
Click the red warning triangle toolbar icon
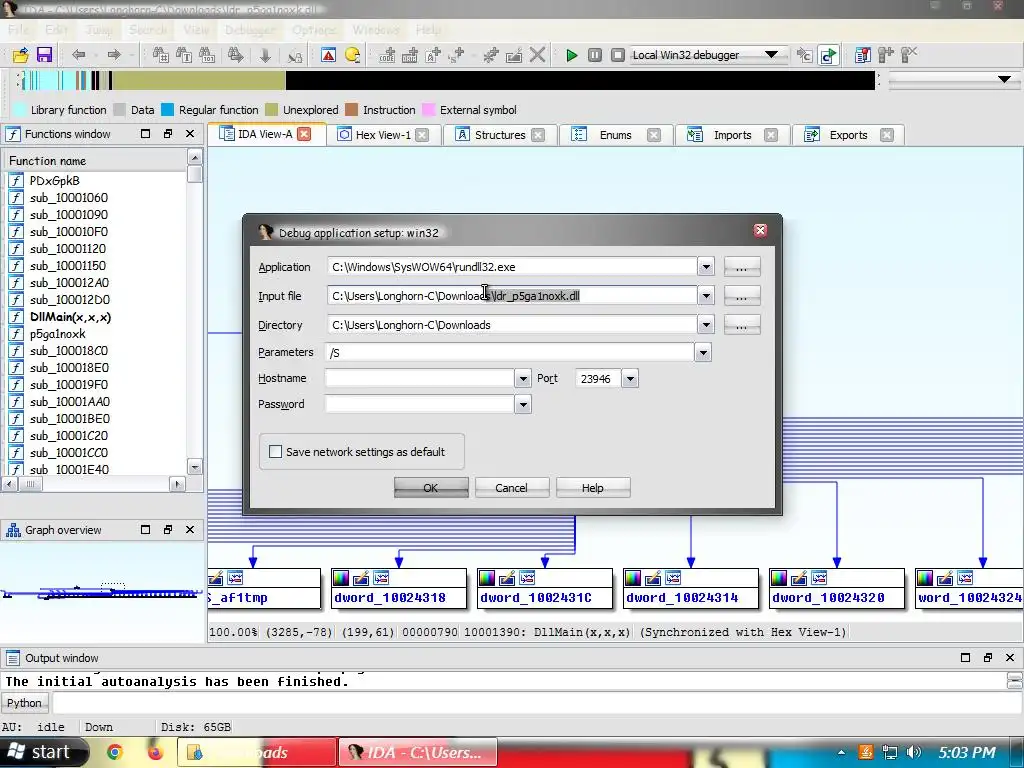click(328, 55)
